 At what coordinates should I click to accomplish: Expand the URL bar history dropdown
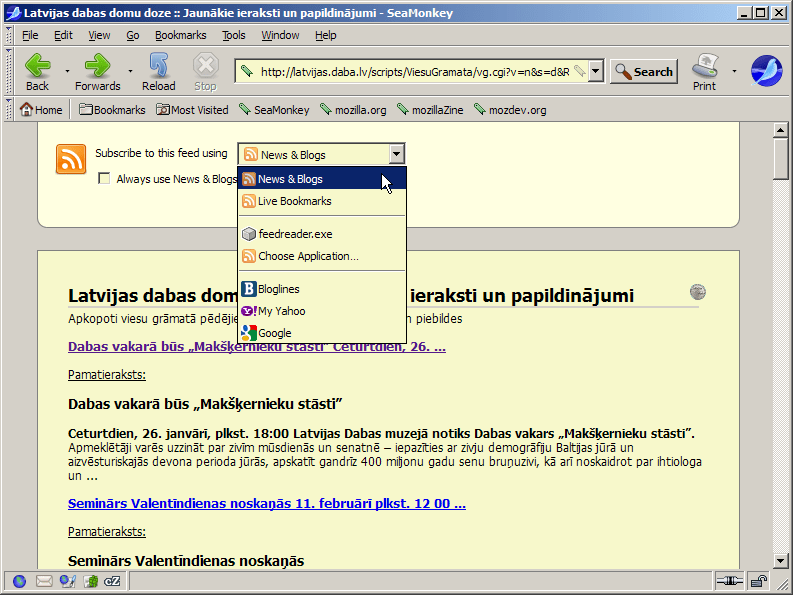pyautogui.click(x=596, y=71)
